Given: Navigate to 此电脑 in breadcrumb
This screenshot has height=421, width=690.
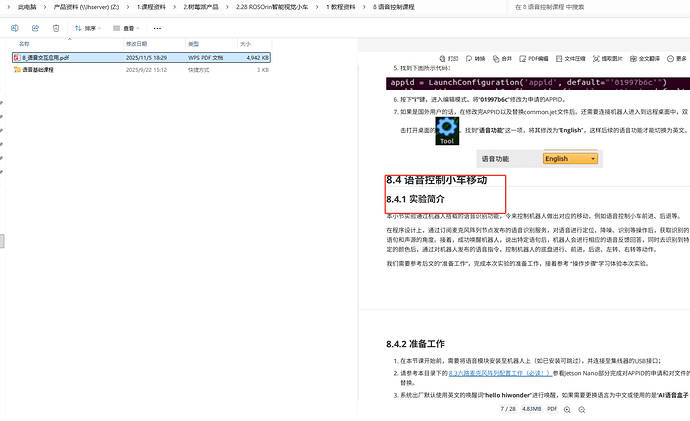Looking at the screenshot, I should [27, 7].
